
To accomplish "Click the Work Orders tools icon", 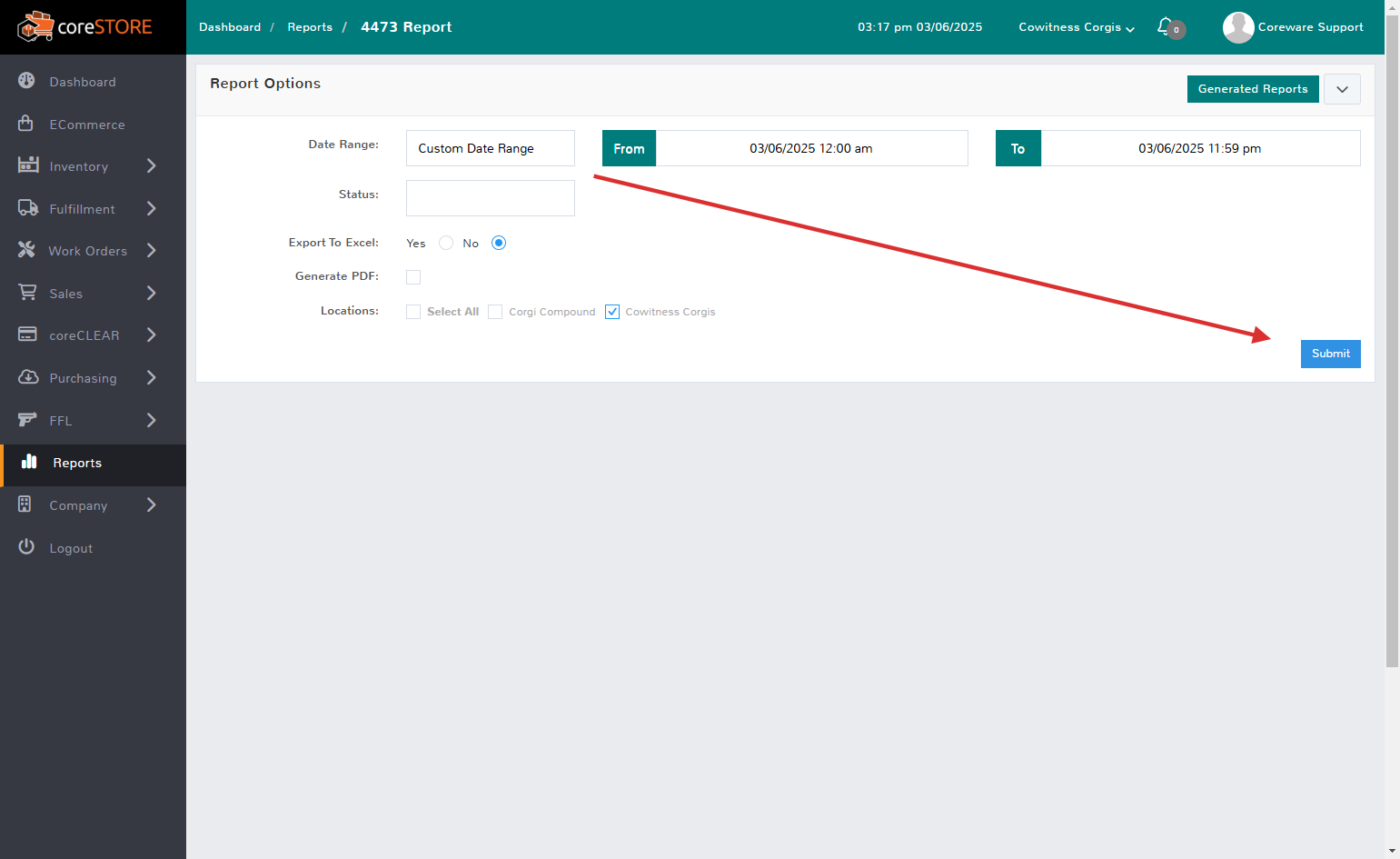I will [x=26, y=250].
